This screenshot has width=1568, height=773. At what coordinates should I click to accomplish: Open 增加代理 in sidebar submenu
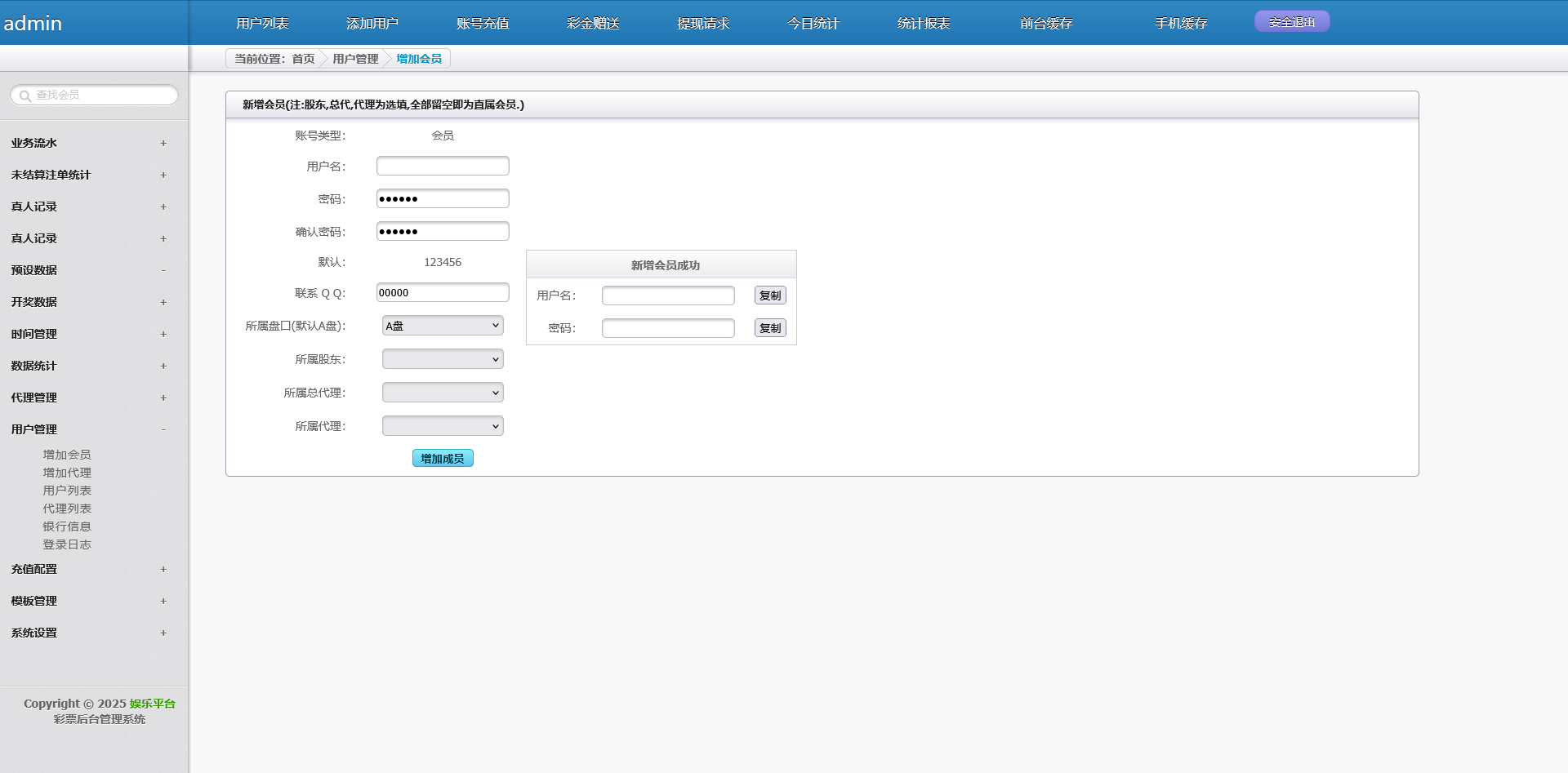67,473
